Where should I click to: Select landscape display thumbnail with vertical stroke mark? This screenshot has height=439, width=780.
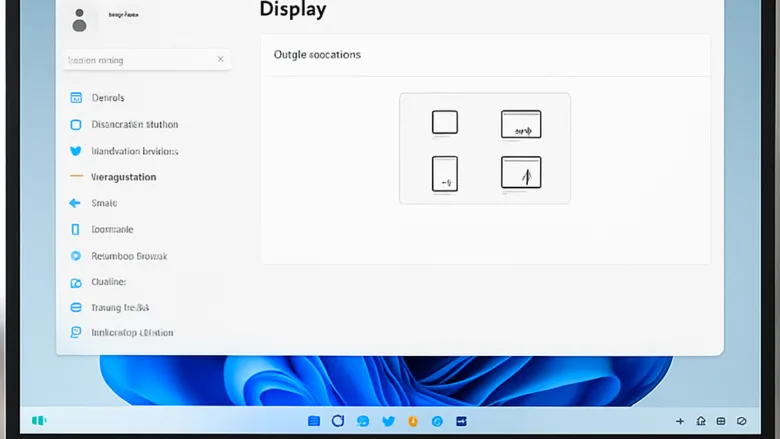pyautogui.click(x=521, y=173)
